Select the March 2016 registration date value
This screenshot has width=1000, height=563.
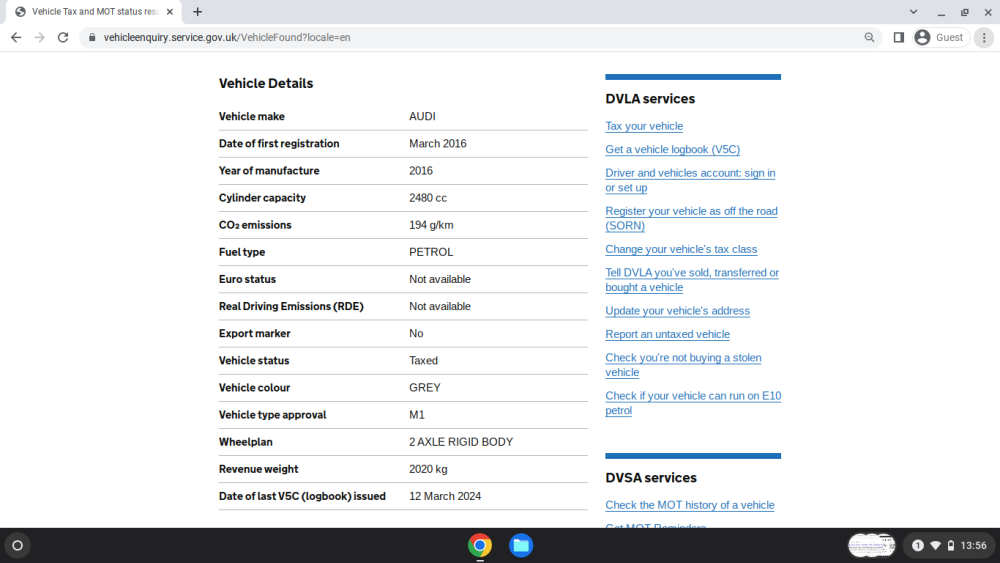click(x=438, y=143)
